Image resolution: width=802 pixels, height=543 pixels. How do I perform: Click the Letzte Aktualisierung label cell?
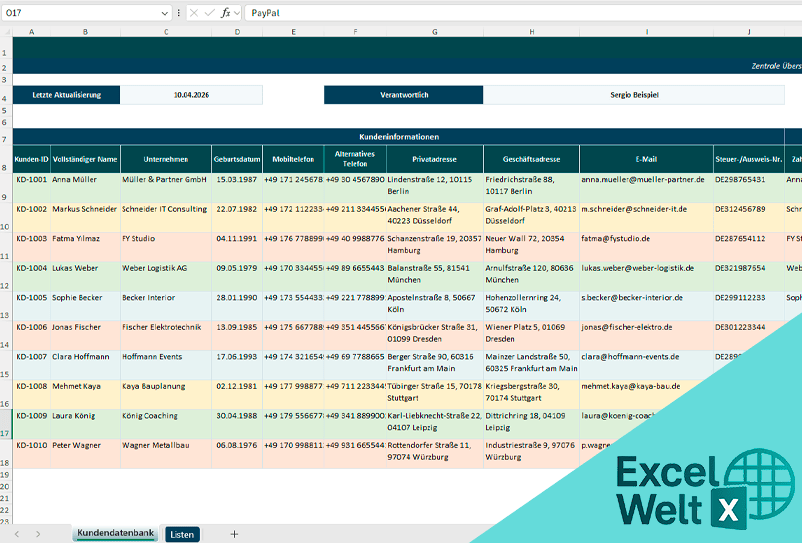pyautogui.click(x=66, y=95)
